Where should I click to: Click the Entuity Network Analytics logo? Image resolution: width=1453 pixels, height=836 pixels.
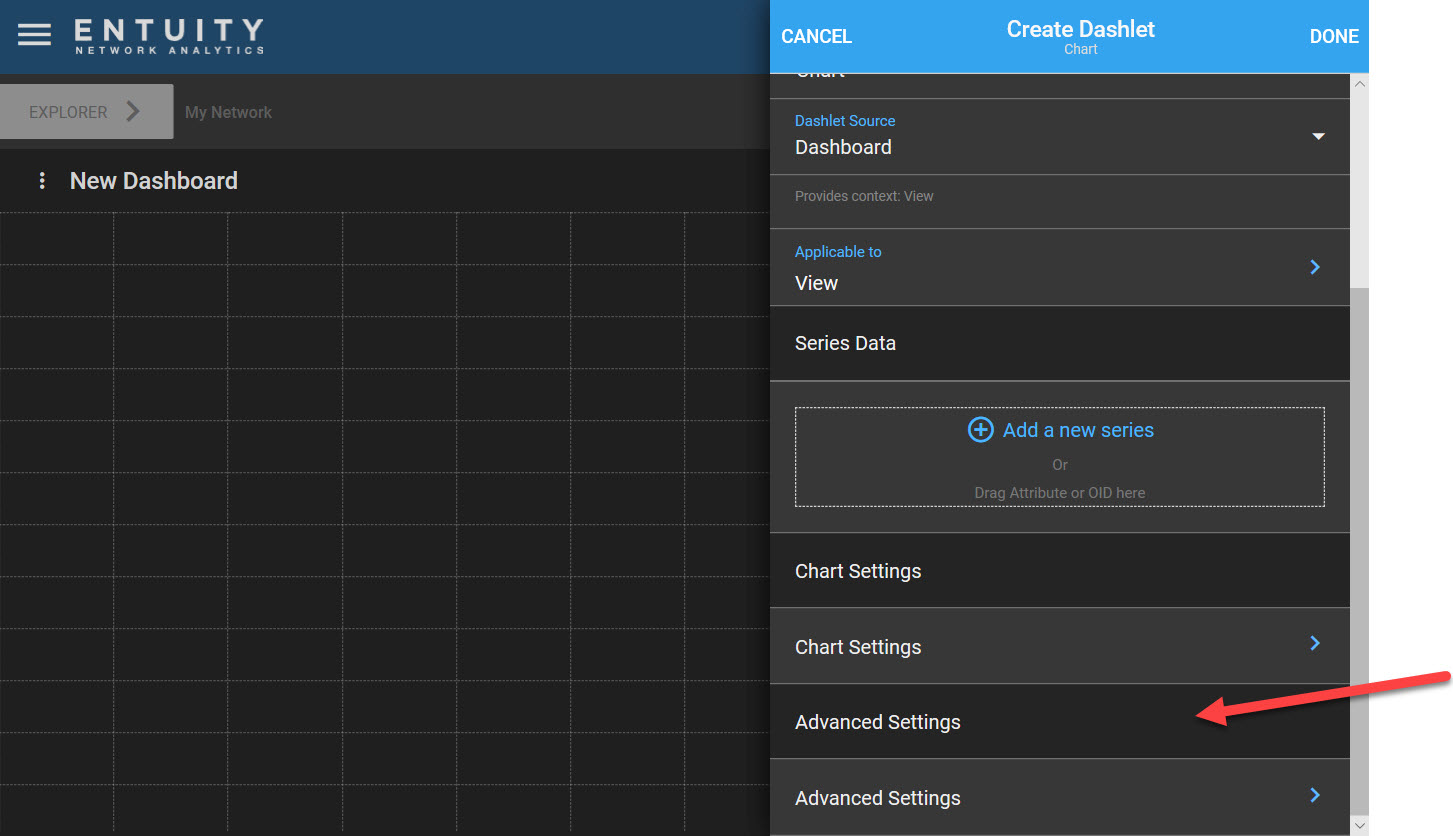click(x=169, y=36)
